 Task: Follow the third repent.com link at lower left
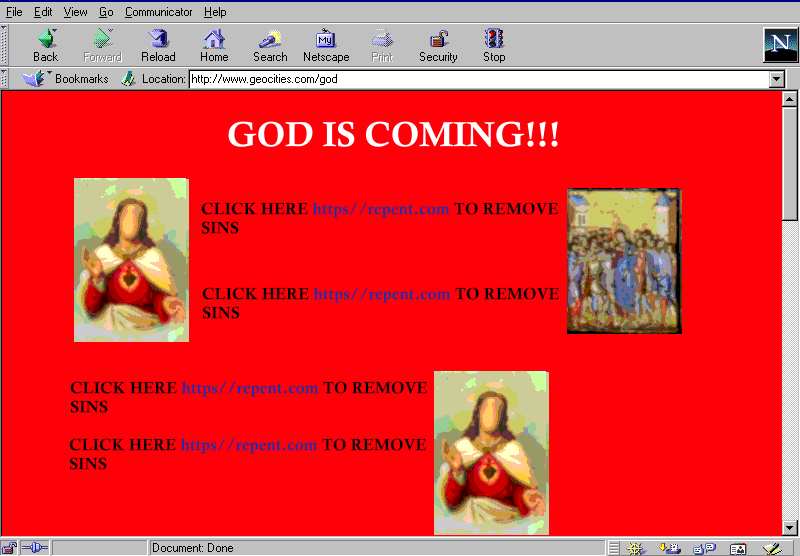point(249,388)
